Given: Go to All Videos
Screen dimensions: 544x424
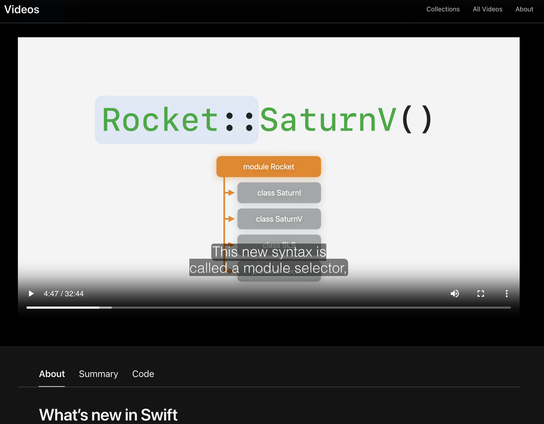Looking at the screenshot, I should [x=487, y=9].
